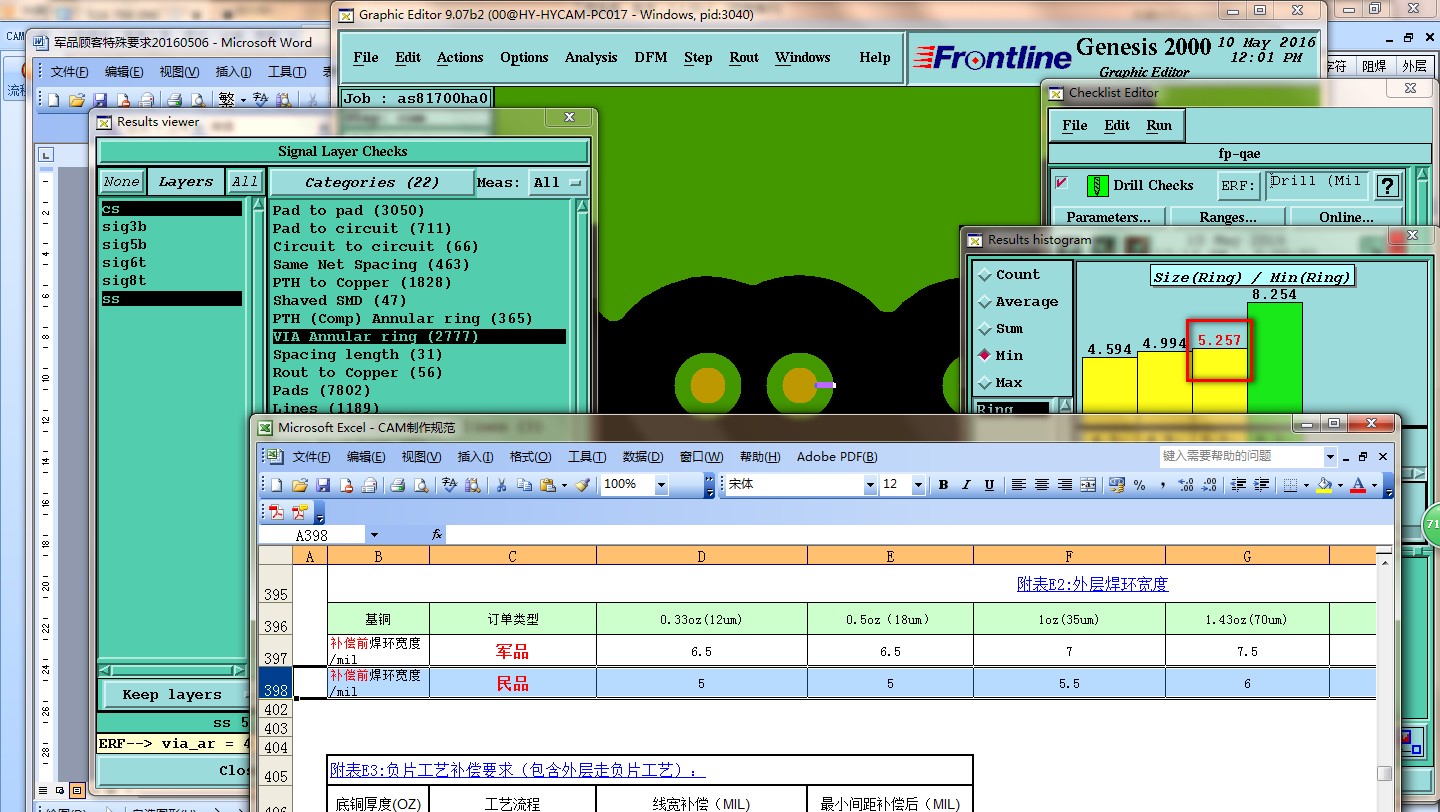The width and height of the screenshot is (1440, 812).
Task: Open the DFM menu in Graphic Editor
Action: [x=651, y=57]
